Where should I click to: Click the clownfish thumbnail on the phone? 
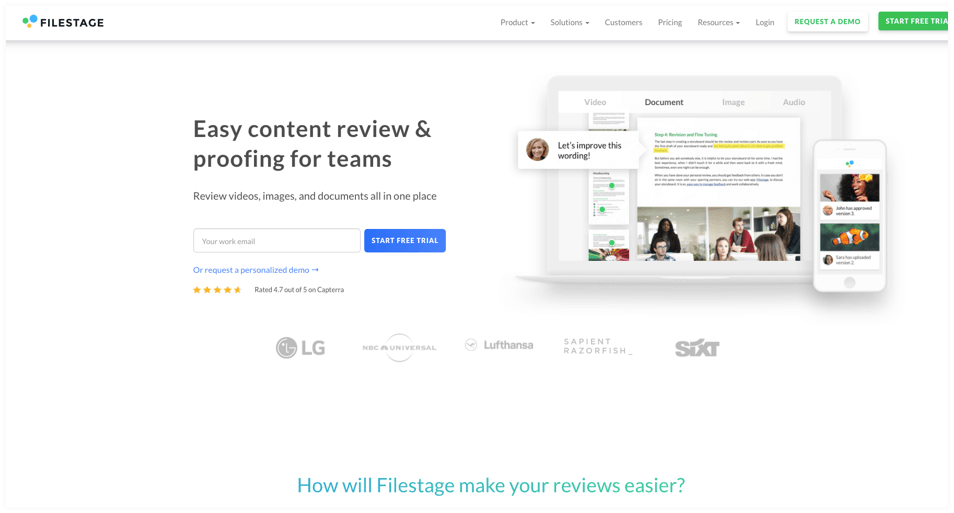(x=849, y=237)
